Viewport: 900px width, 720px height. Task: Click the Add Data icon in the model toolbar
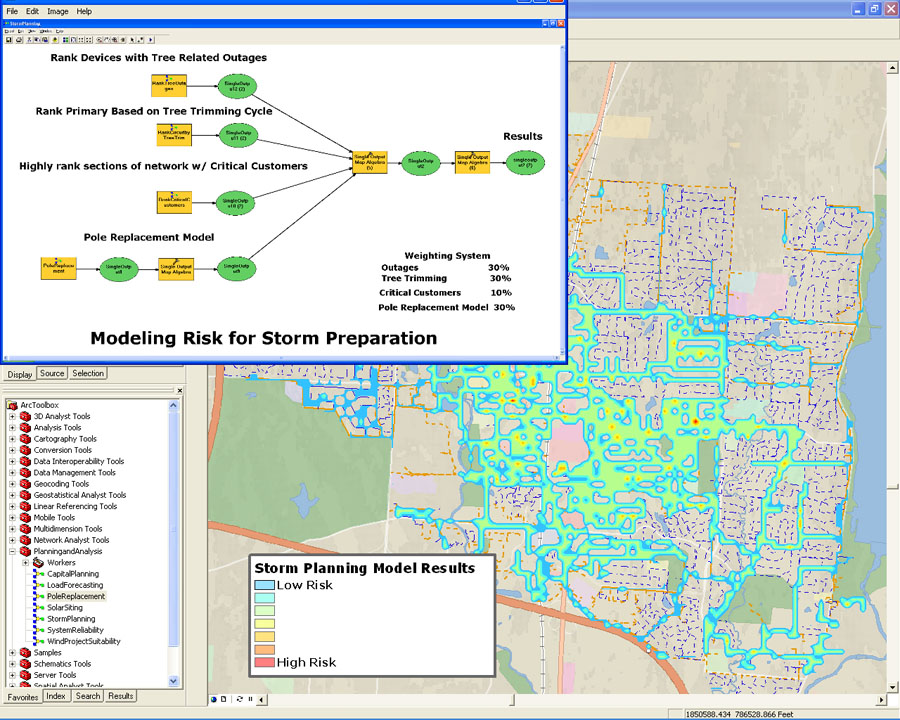point(55,40)
